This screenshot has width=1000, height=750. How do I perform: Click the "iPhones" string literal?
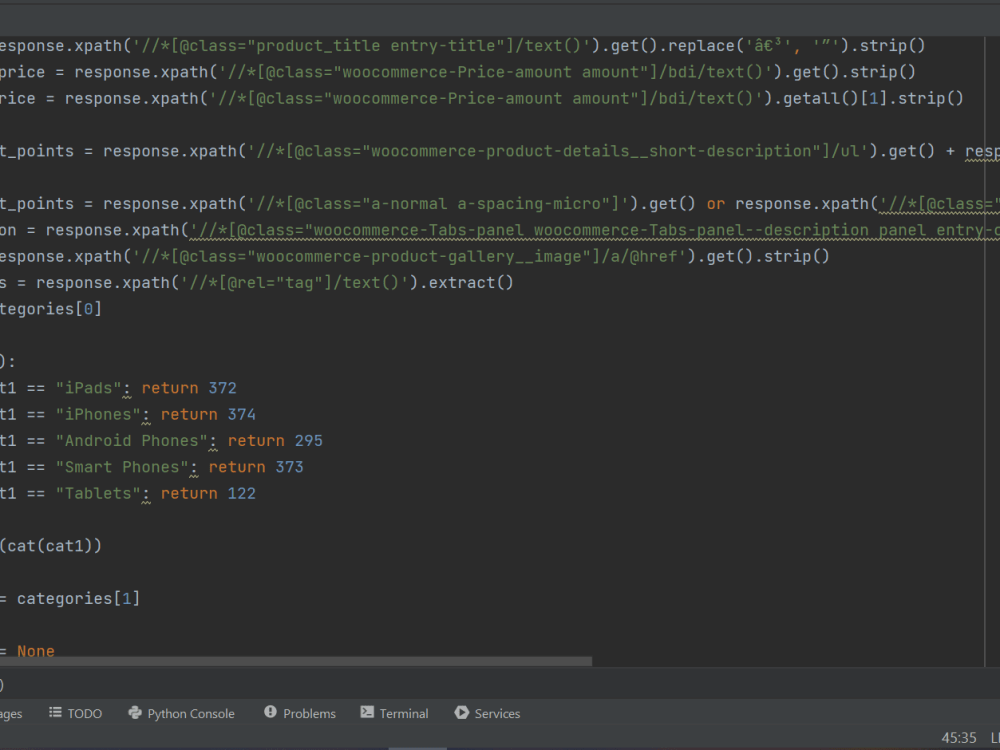[98, 415]
